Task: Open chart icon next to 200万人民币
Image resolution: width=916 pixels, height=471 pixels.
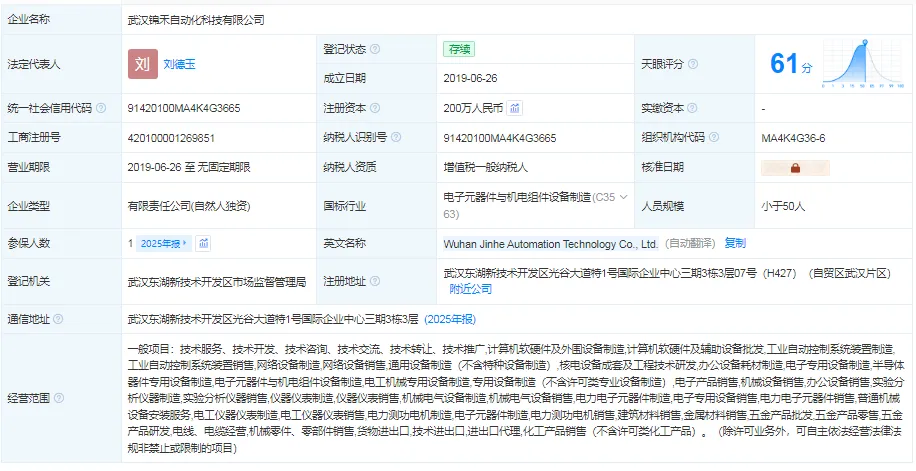Action: click(515, 108)
